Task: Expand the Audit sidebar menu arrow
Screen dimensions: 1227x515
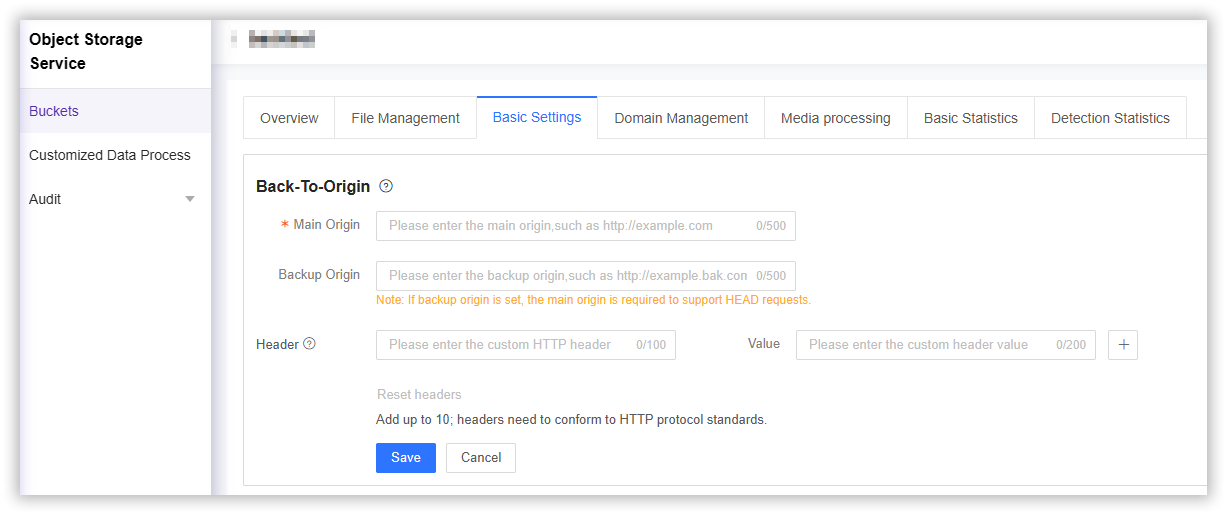Action: [x=190, y=200]
